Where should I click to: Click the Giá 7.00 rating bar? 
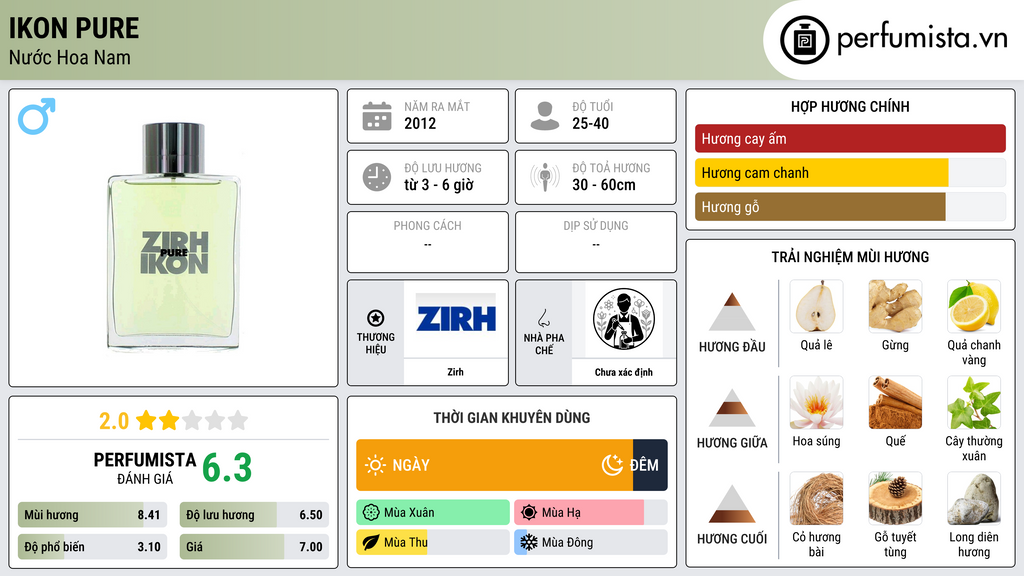coord(254,547)
